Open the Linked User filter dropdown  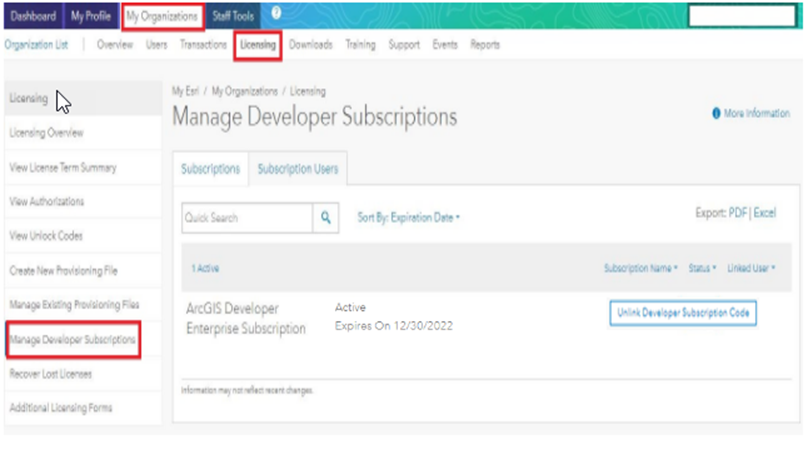(x=751, y=269)
